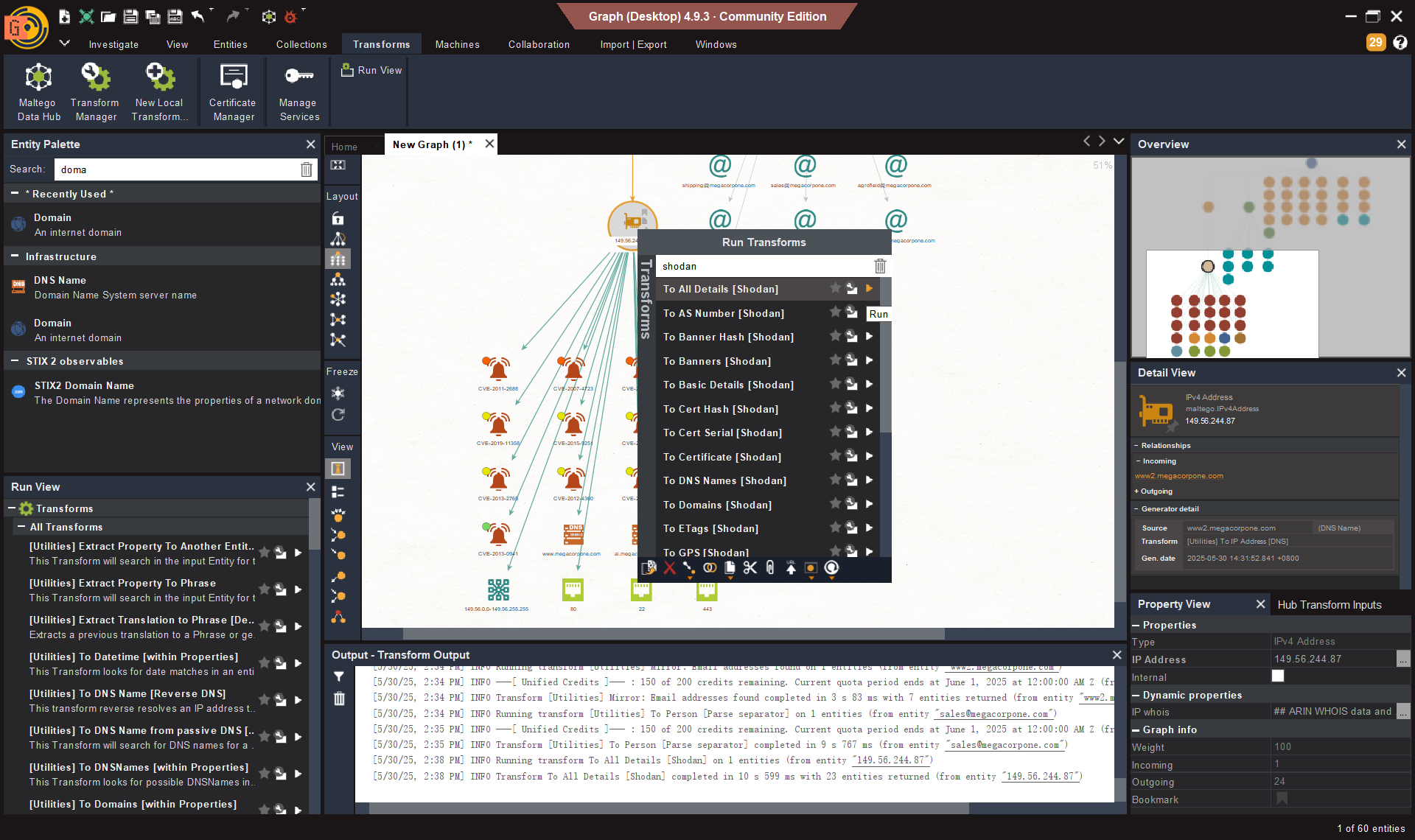
Task: Collapse the Infrastructure palette section
Action: (15, 256)
